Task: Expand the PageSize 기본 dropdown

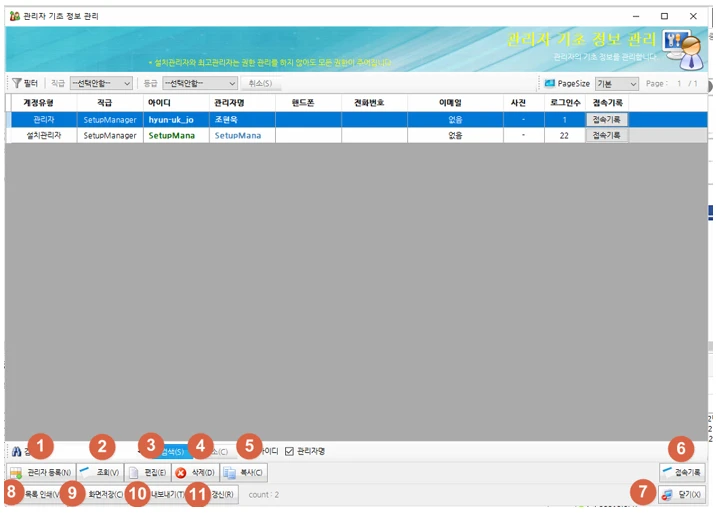Action: coord(617,84)
